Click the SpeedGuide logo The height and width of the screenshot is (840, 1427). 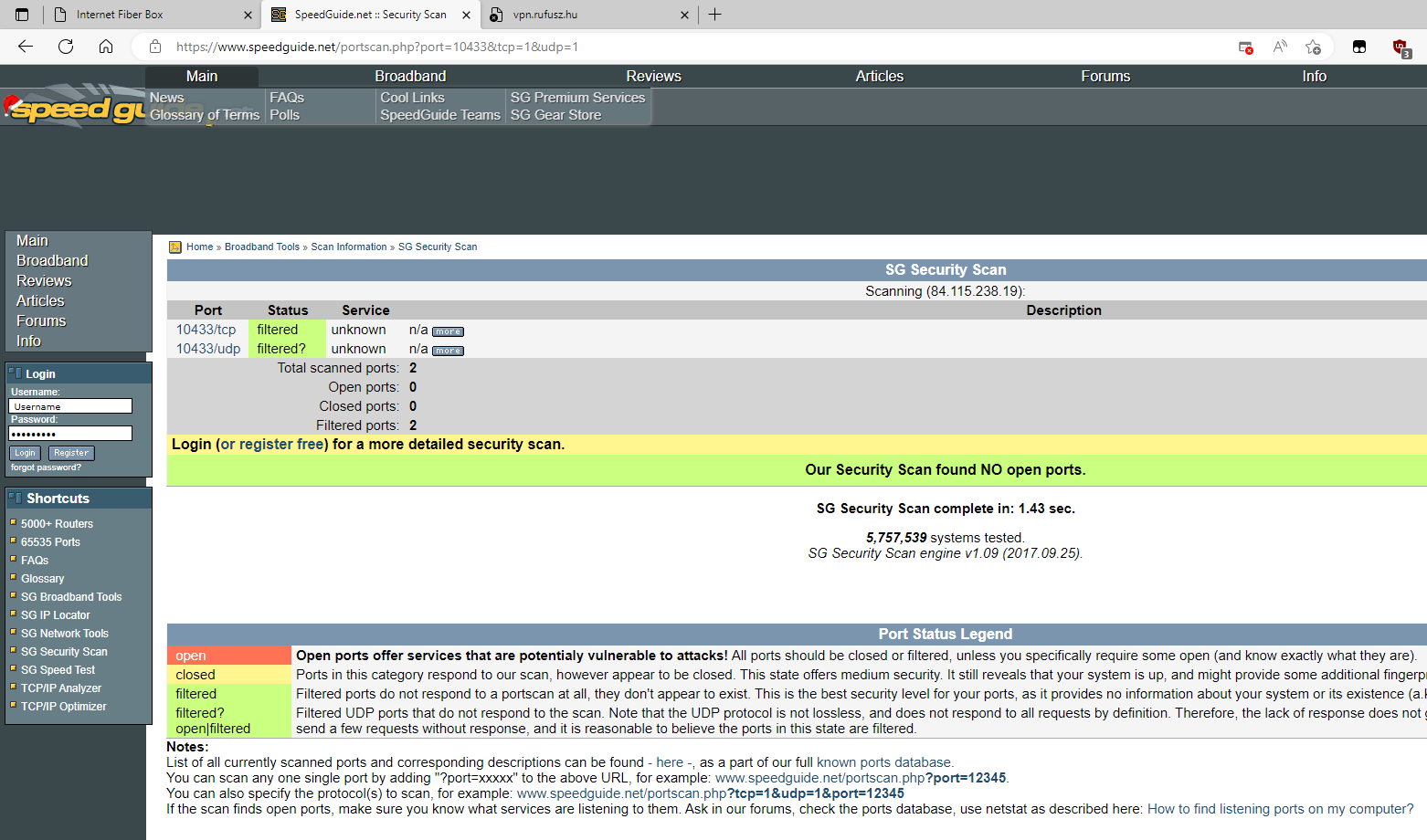click(x=75, y=108)
